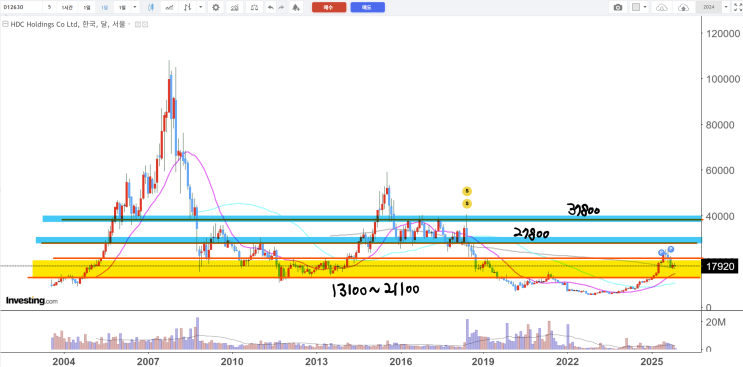This screenshot has width=743, height=367.
Task: Click the 2007 time axis label
Action: click(x=148, y=362)
